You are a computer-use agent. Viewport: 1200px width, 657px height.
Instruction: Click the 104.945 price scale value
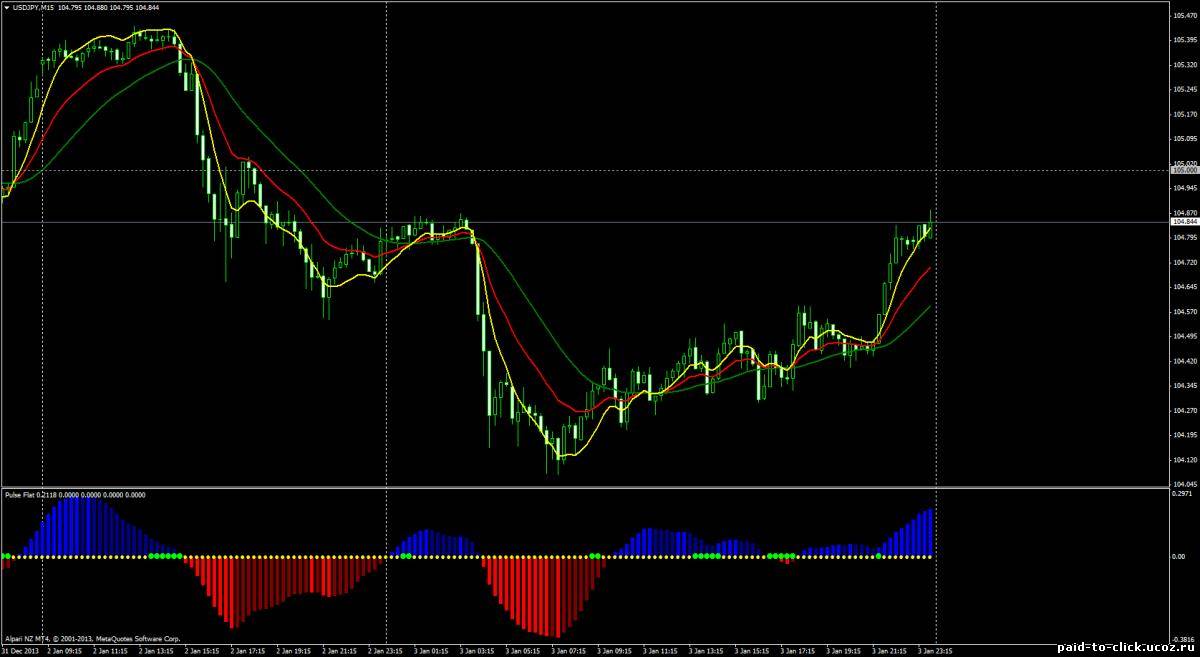1184,188
